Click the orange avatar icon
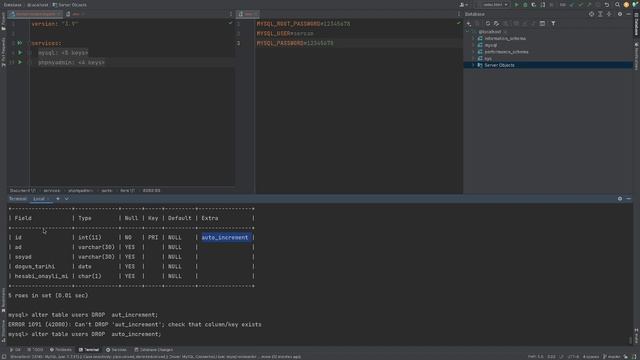Viewport: 640px width, 360px height. coord(626,5)
